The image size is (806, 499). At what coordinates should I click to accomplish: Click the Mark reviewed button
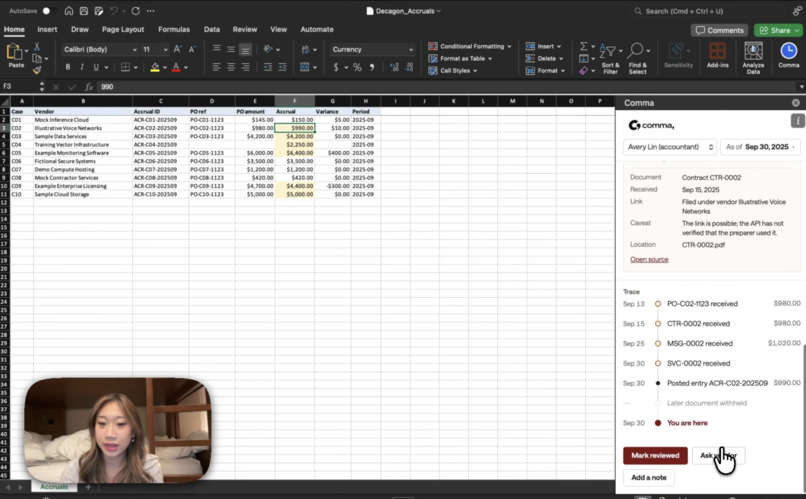point(655,455)
